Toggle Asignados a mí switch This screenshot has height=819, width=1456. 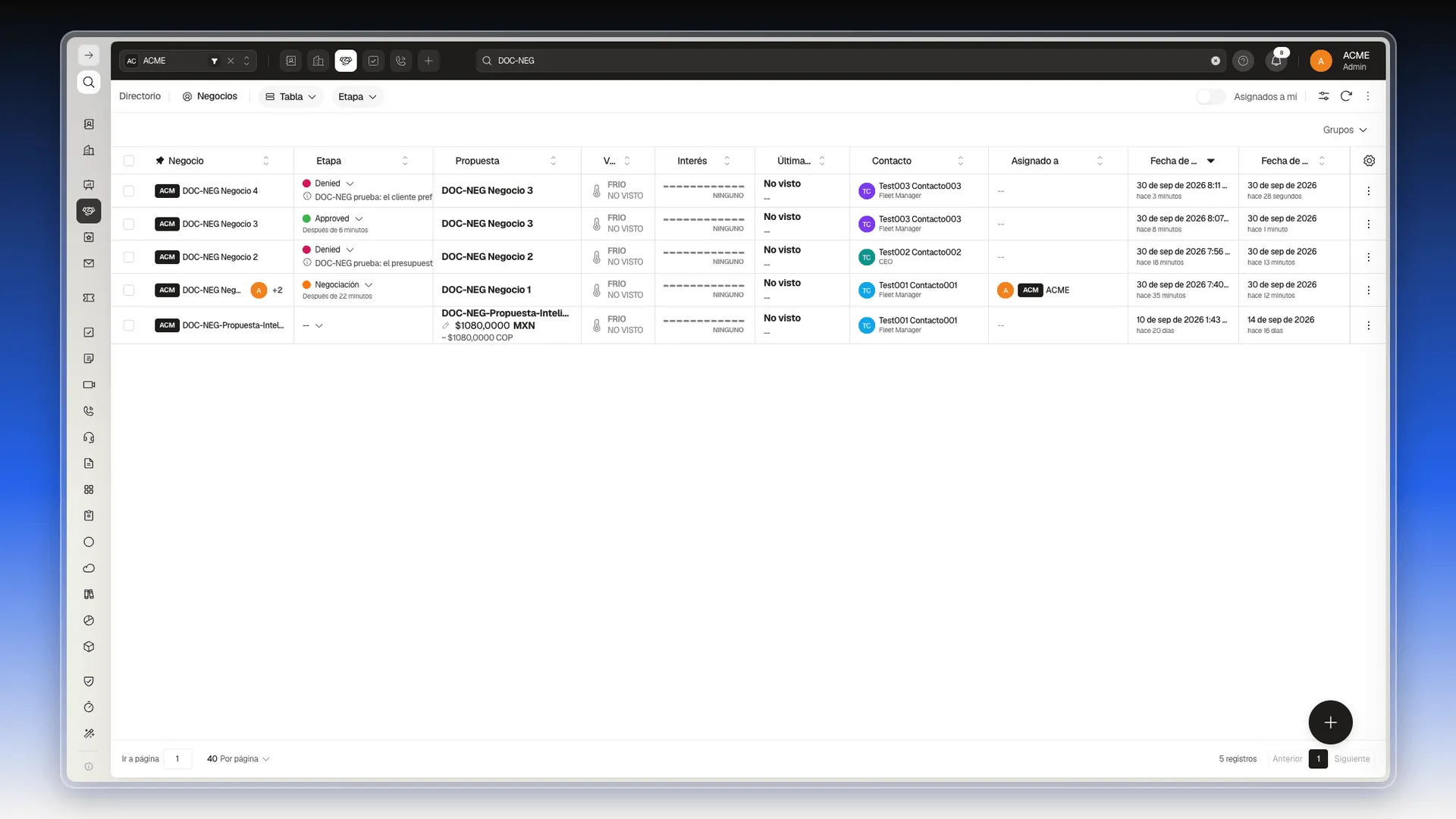[x=1210, y=96]
